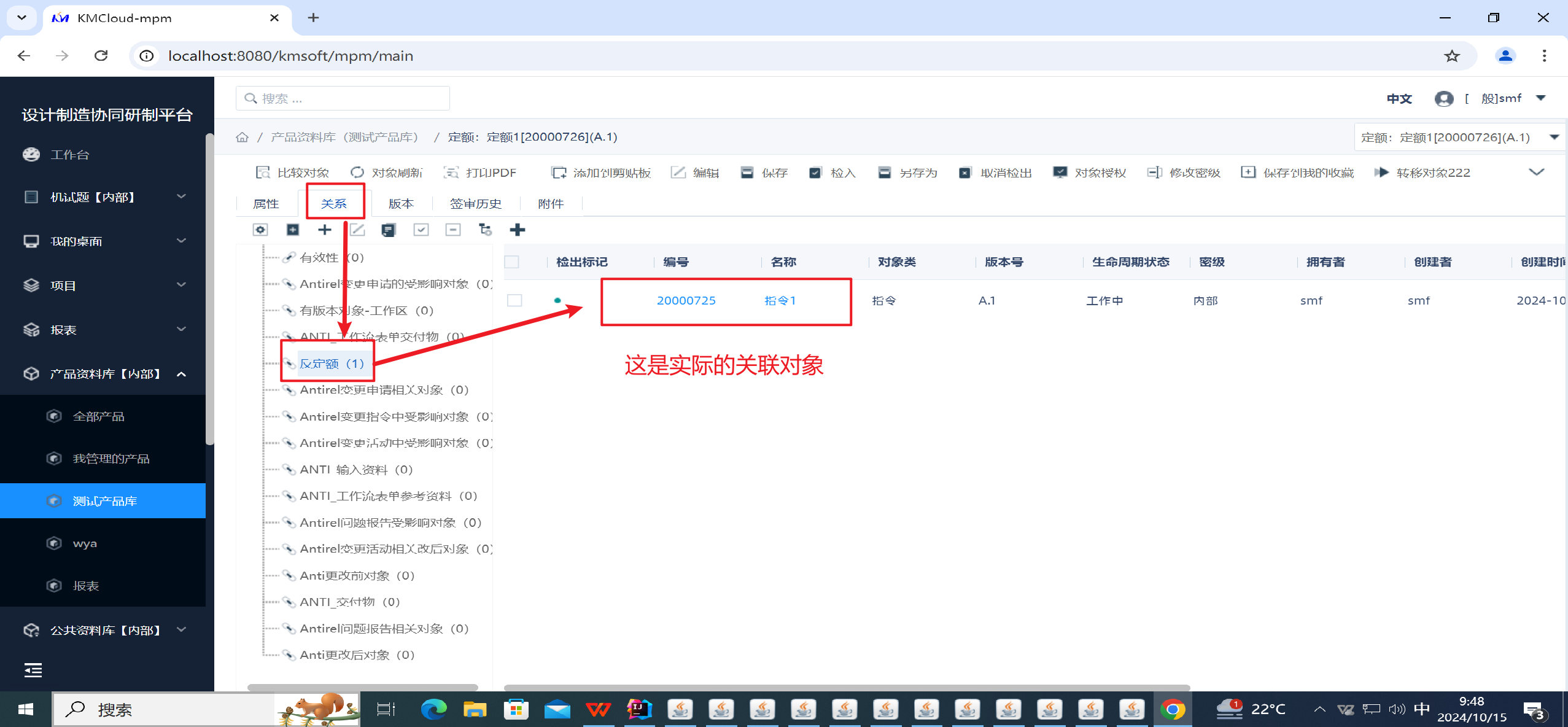
Task: Click the 取消检出 toolbar button
Action: coord(995,173)
